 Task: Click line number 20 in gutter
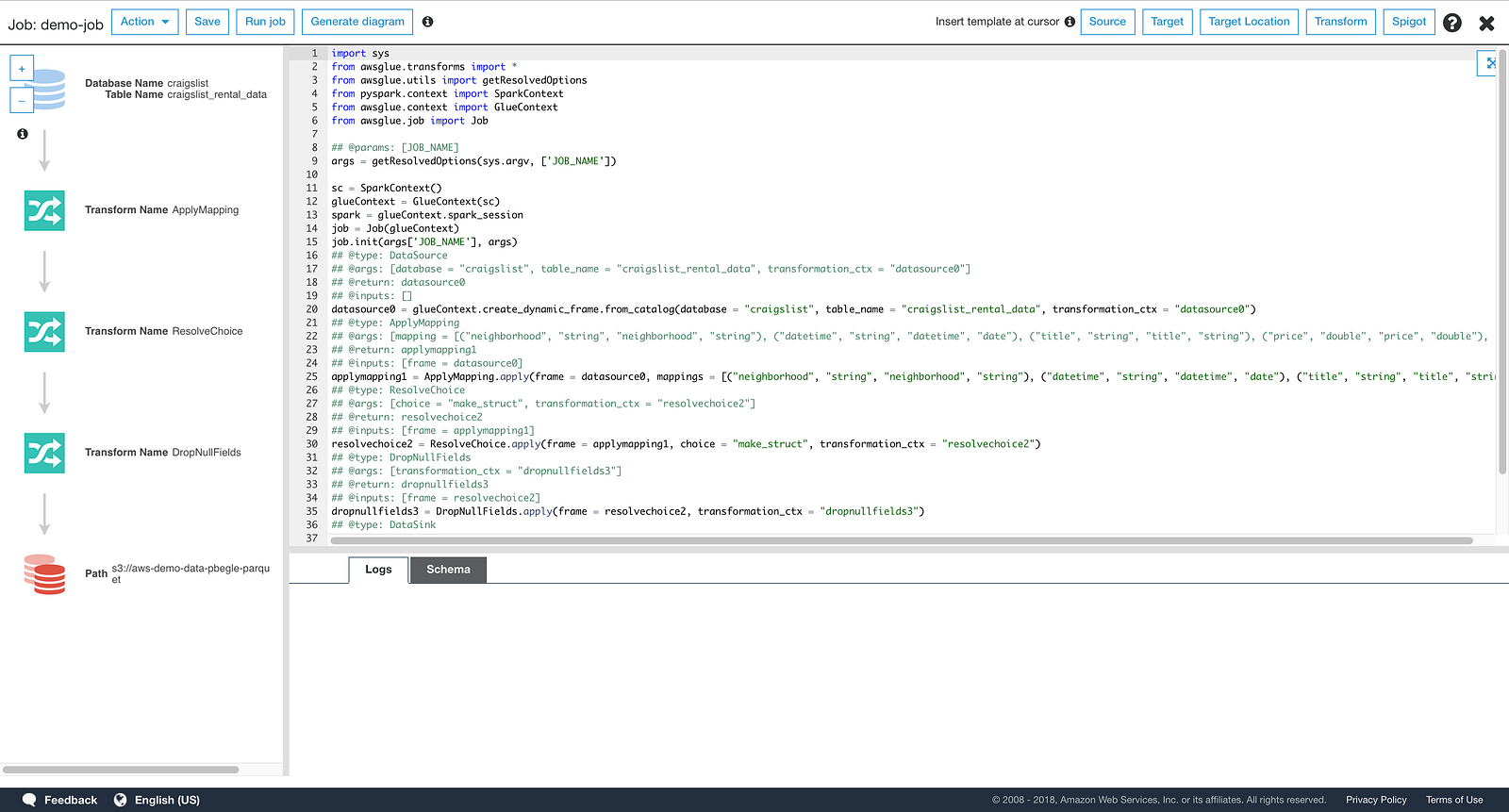[x=311, y=309]
